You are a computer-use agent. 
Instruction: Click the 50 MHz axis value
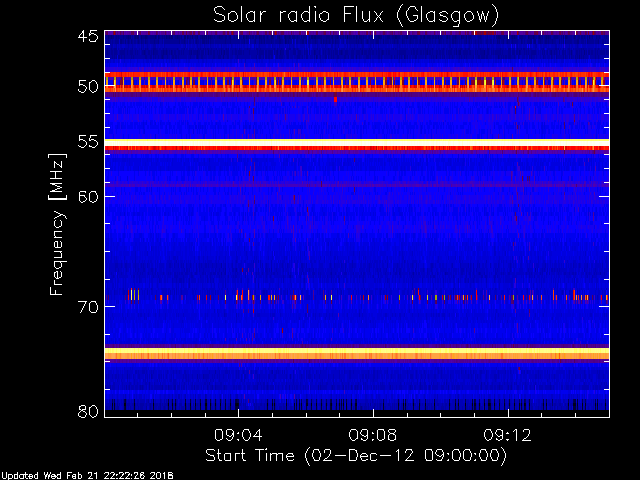(x=88, y=87)
